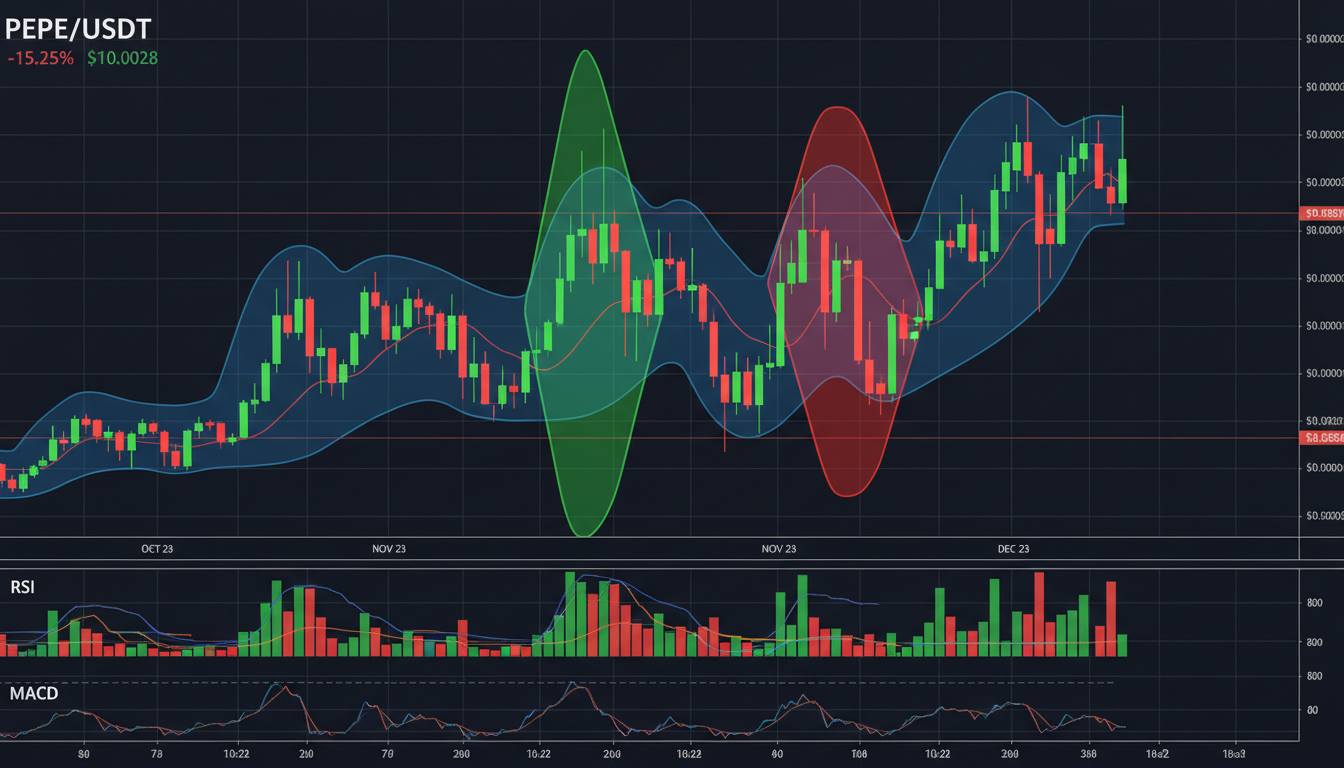Click the rightmost green bar in RSI panel

click(1122, 645)
